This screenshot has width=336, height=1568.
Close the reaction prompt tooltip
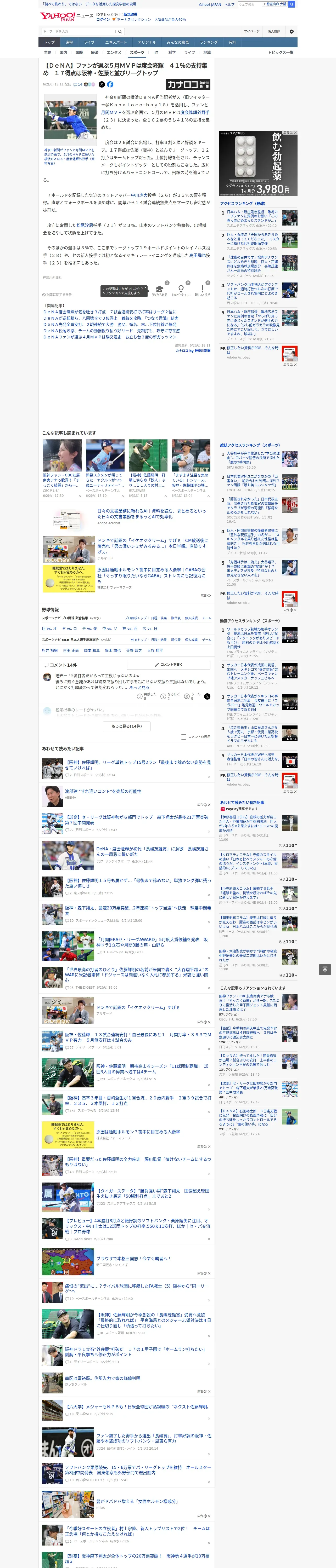click(146, 289)
